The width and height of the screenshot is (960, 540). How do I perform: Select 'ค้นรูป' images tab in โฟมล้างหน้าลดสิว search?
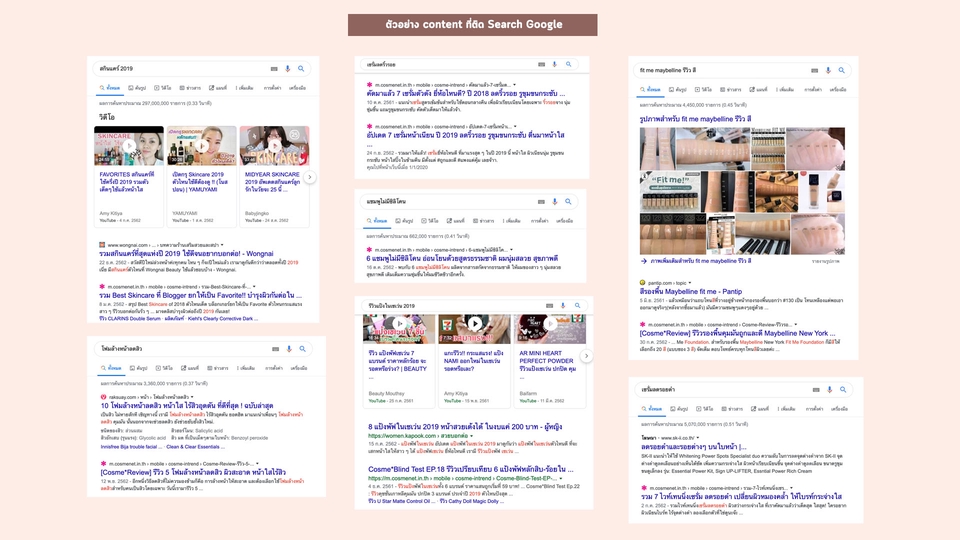point(139,368)
